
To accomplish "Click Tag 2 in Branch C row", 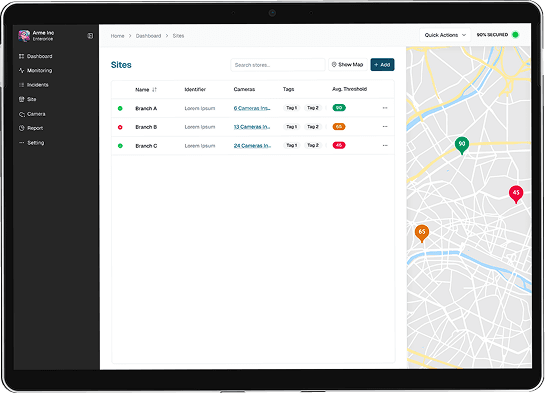I will click(313, 145).
